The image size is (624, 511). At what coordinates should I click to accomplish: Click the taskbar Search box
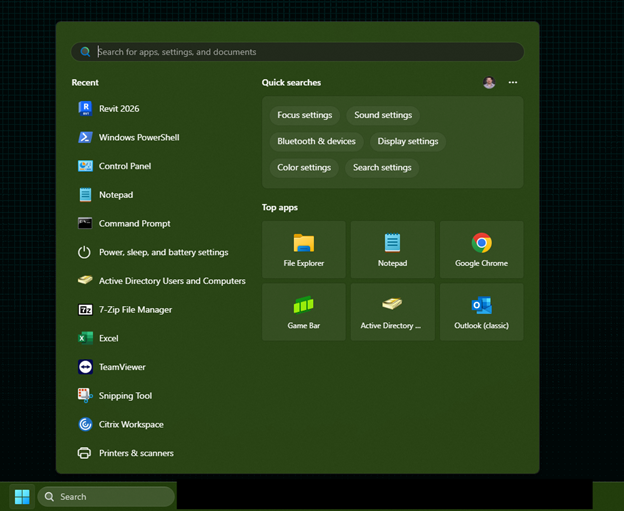[x=106, y=497]
